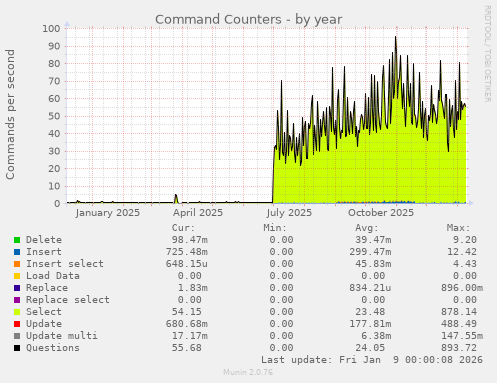Click Questions current value 55.68
Screen dimensions: 497x383
pos(187,348)
